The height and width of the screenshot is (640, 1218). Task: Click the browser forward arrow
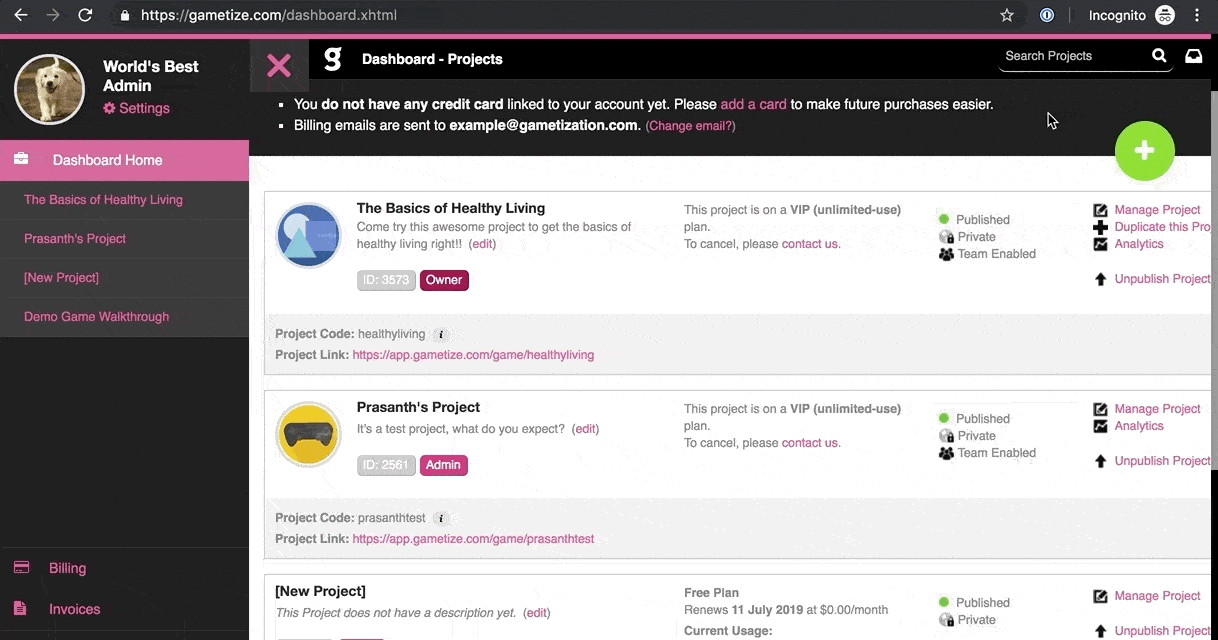pos(53,15)
